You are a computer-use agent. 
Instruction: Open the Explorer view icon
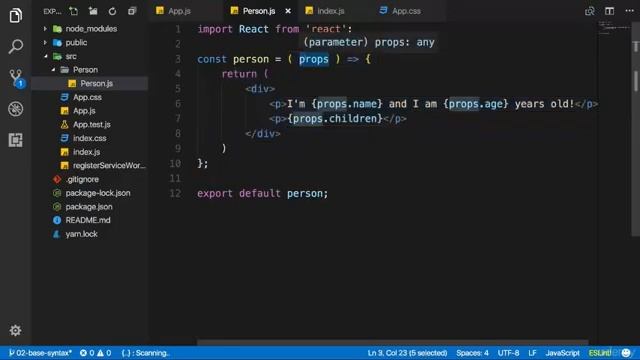tap(16, 16)
